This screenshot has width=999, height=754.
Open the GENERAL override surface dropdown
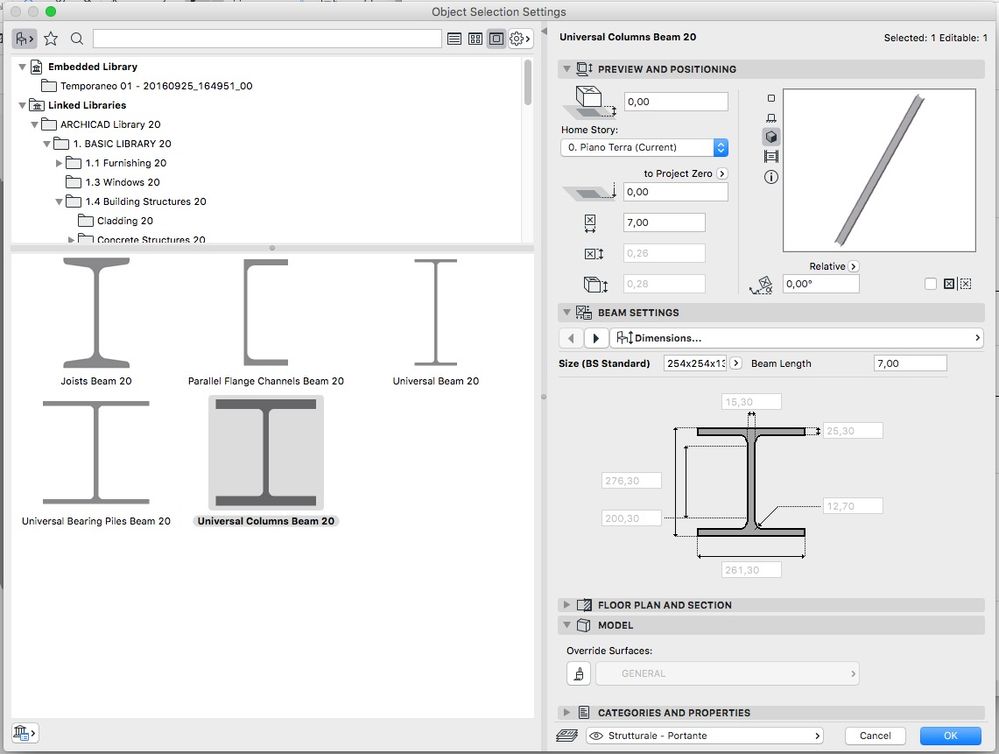pos(727,674)
